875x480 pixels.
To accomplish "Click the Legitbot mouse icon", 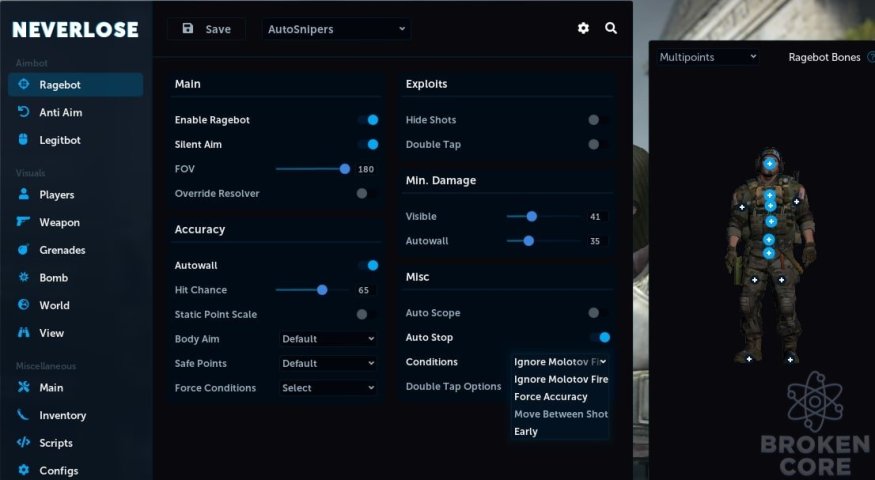I will click(23, 140).
